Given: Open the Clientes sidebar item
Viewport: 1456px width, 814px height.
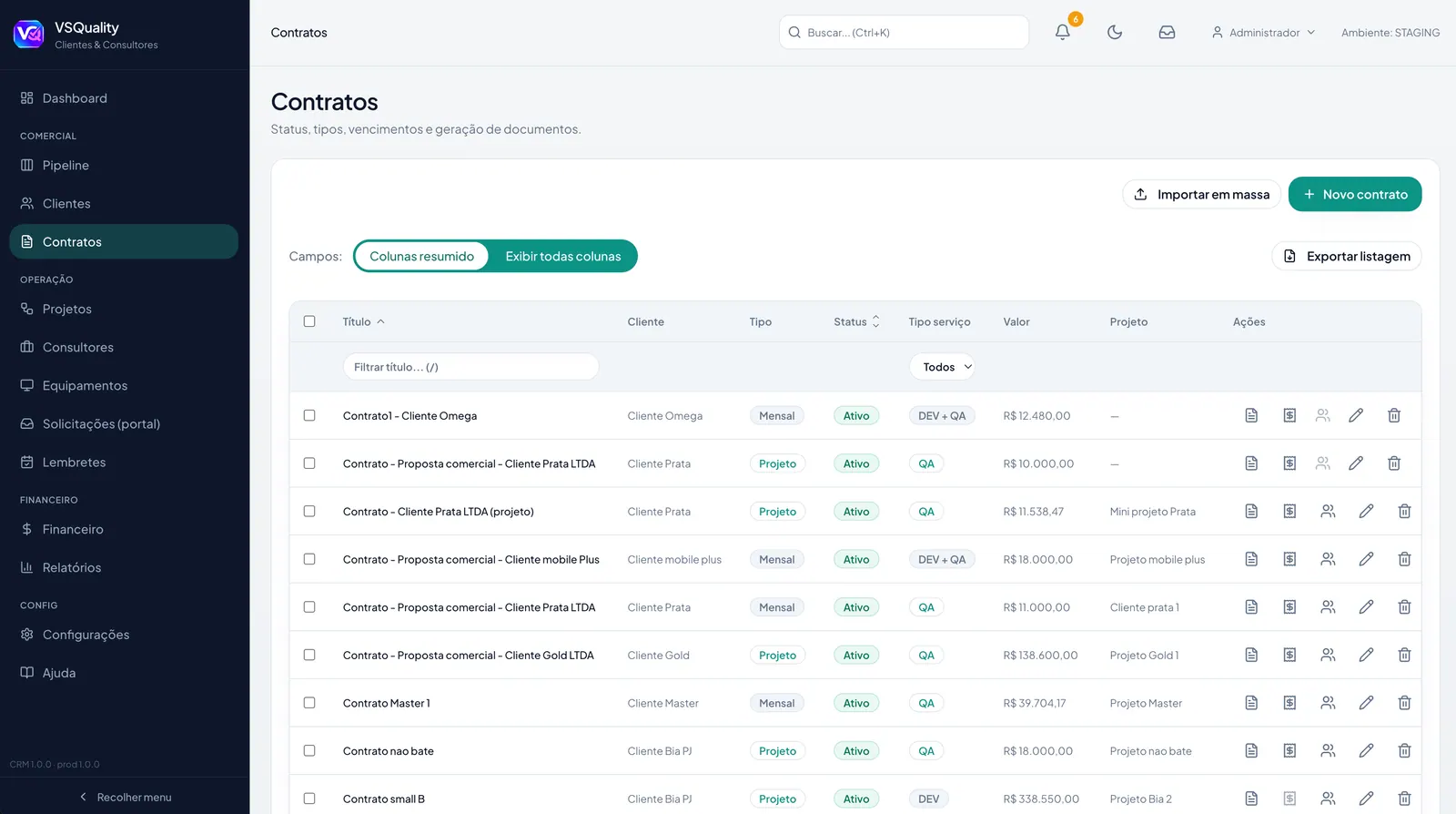Looking at the screenshot, I should coord(124,204).
